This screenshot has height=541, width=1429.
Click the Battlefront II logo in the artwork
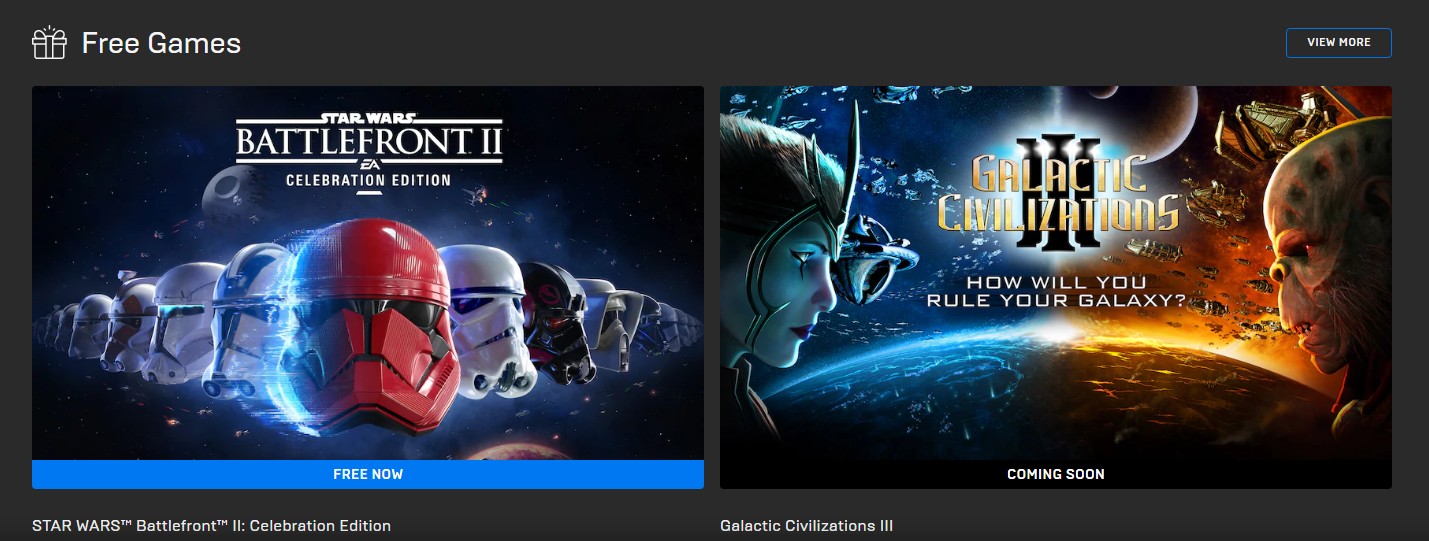pyautogui.click(x=369, y=138)
